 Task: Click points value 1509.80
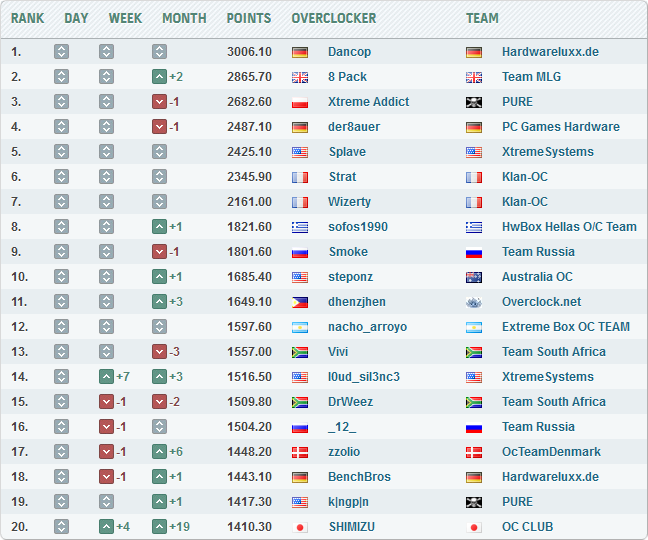coord(249,402)
